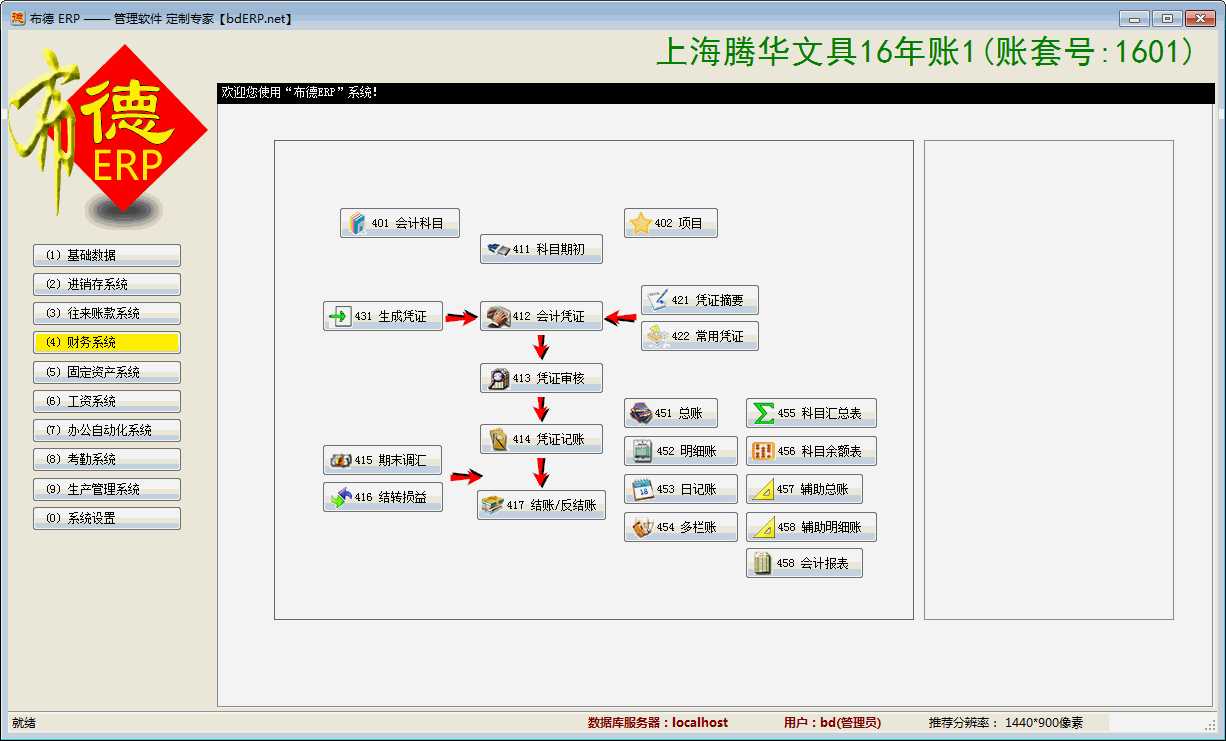Viewport: 1226px width, 741px height.
Task: Open 453 日记账 calendar button
Action: point(681,489)
